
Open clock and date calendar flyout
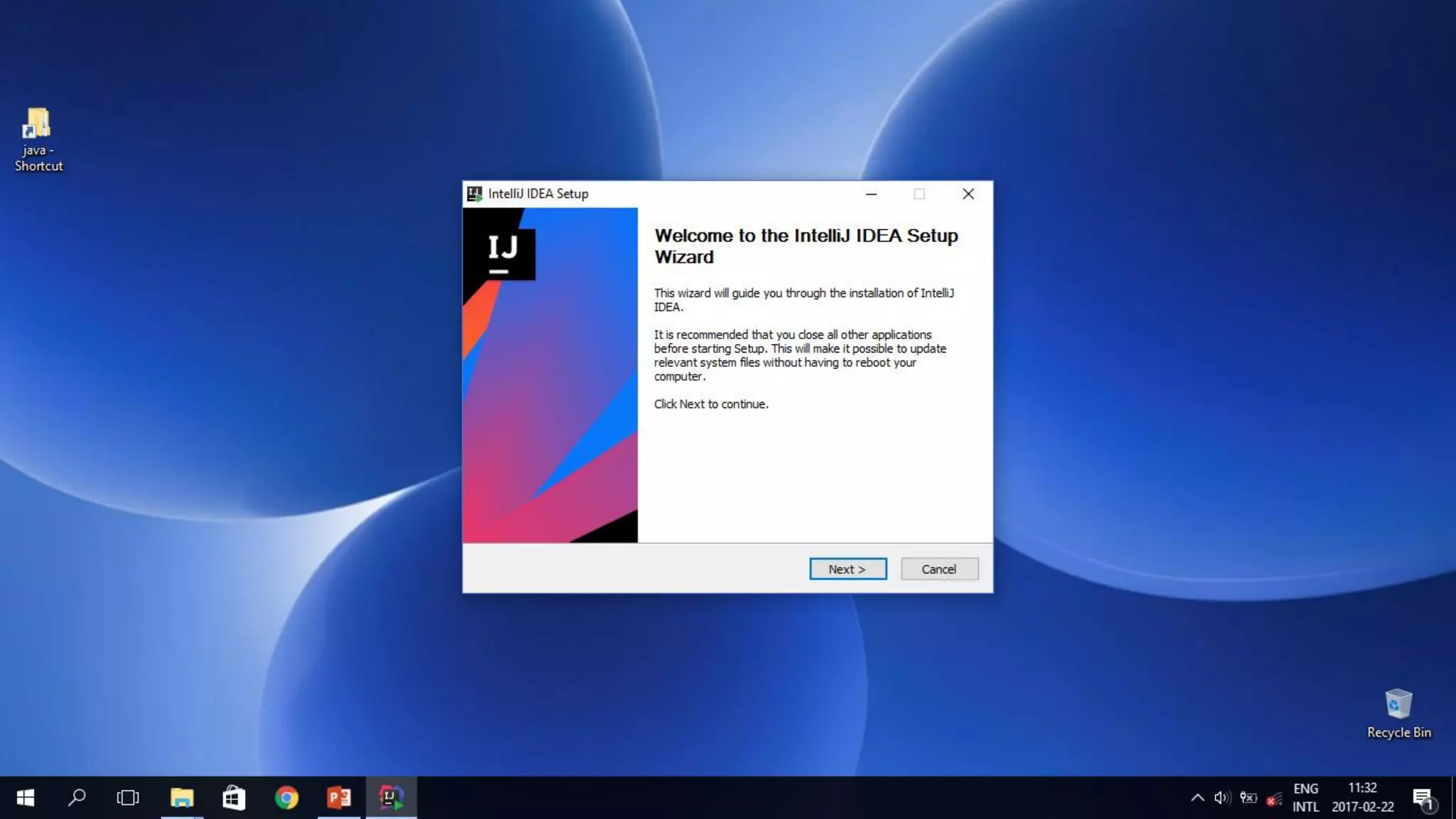[x=1362, y=798]
